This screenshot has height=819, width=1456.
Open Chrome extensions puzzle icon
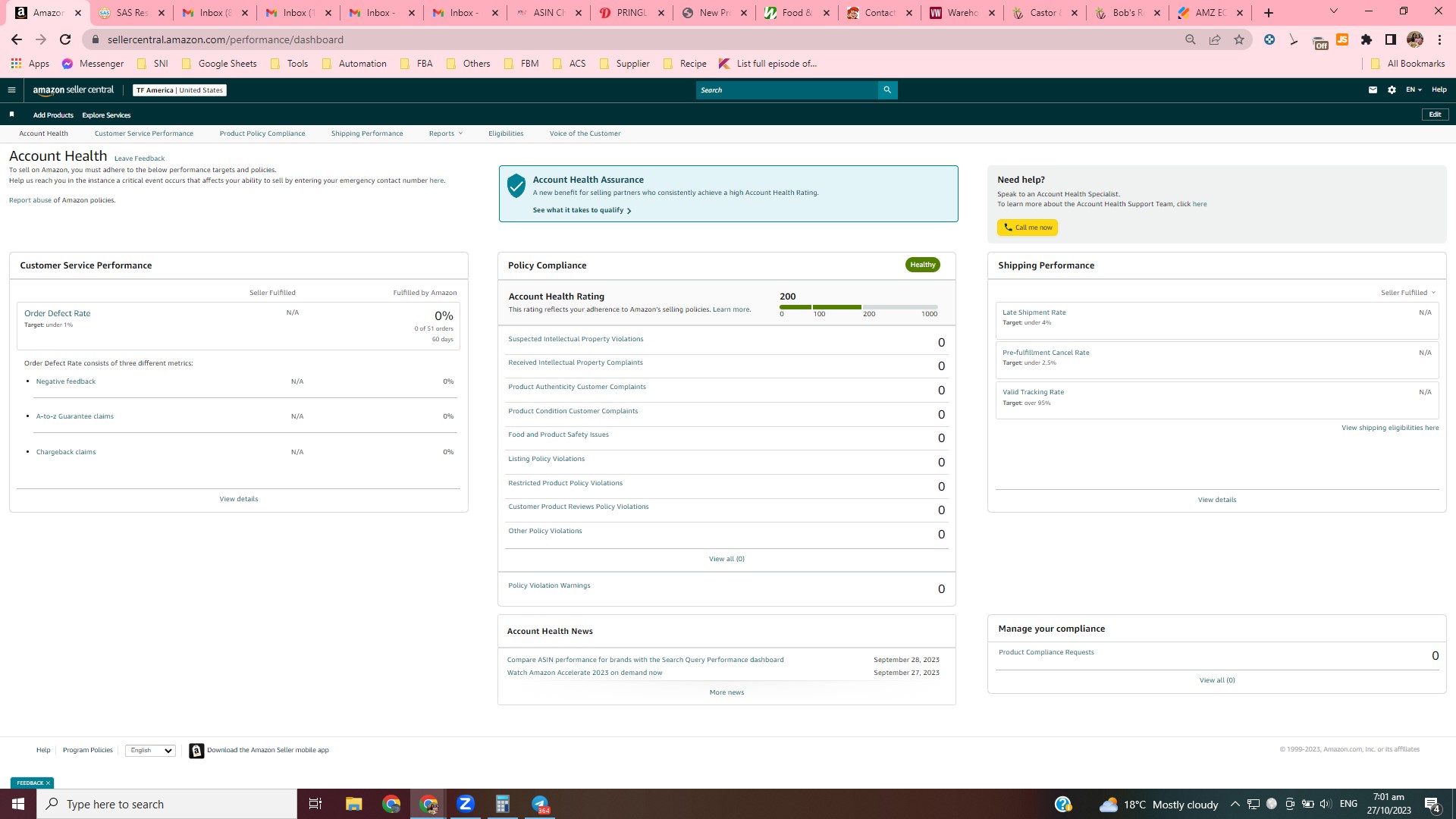[1367, 39]
